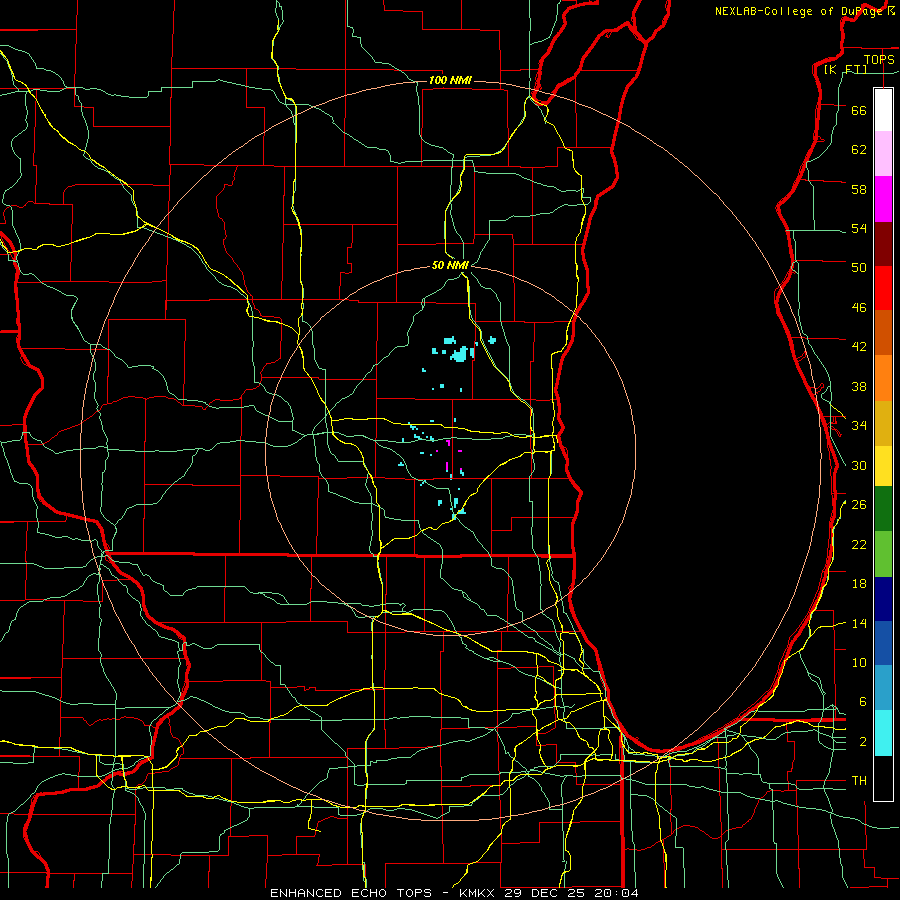Click the light blue 6 kft swatch
The width and height of the screenshot is (900, 900).
coord(883,687)
